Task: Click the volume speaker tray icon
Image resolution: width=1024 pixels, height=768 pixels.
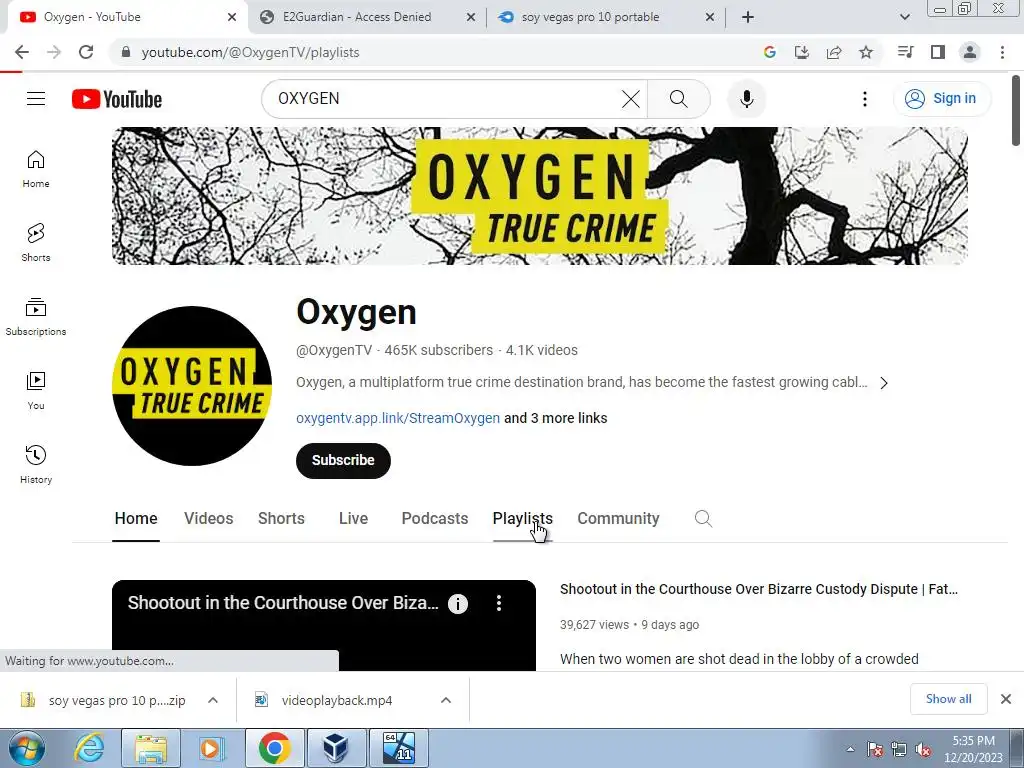Action: coord(923,750)
